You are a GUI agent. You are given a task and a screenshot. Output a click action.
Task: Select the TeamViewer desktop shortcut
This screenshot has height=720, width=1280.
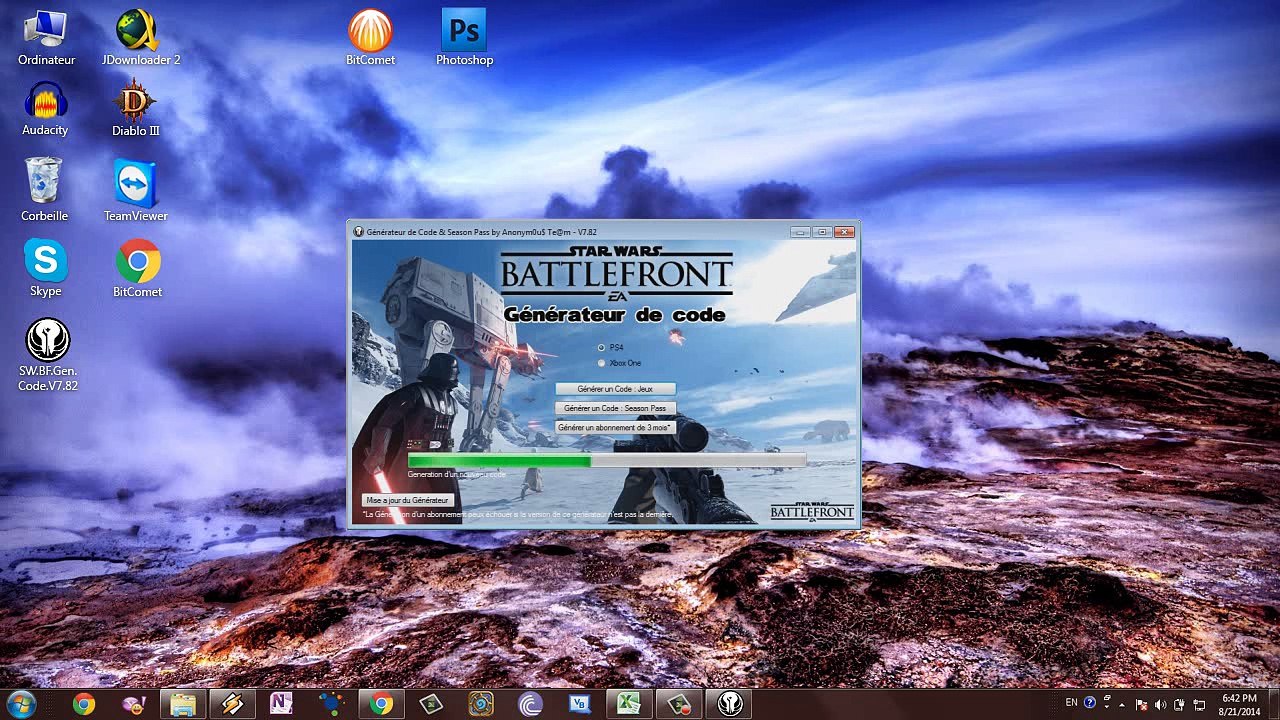(x=136, y=190)
